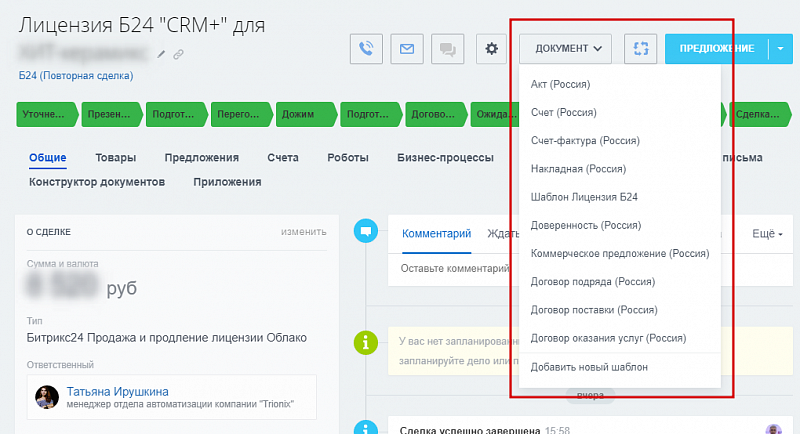800x434 pixels.
Task: Click deal type text Битрикс24 Продажа
Action: 166,338
